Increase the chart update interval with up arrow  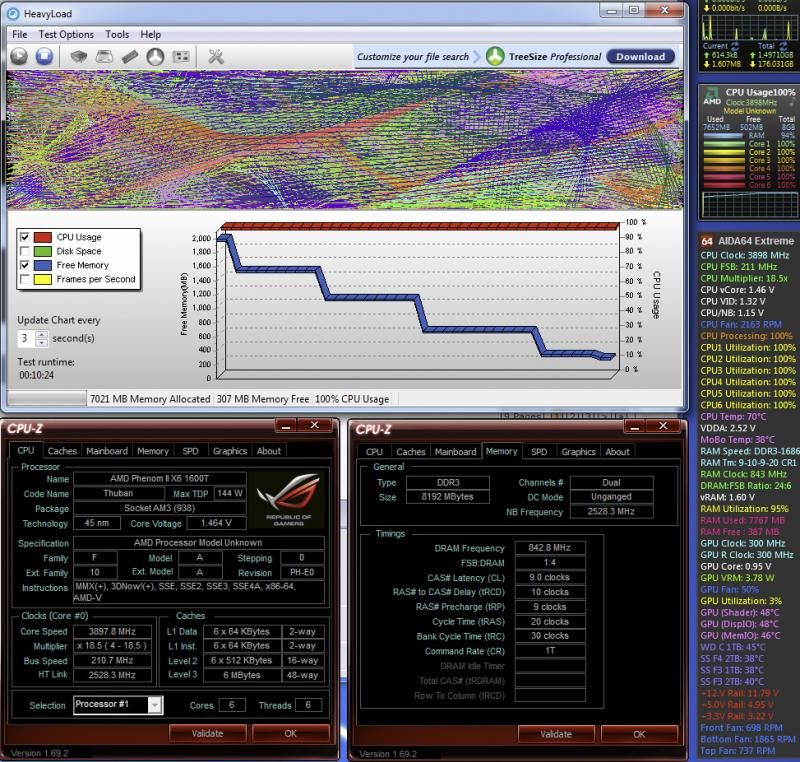tap(43, 334)
